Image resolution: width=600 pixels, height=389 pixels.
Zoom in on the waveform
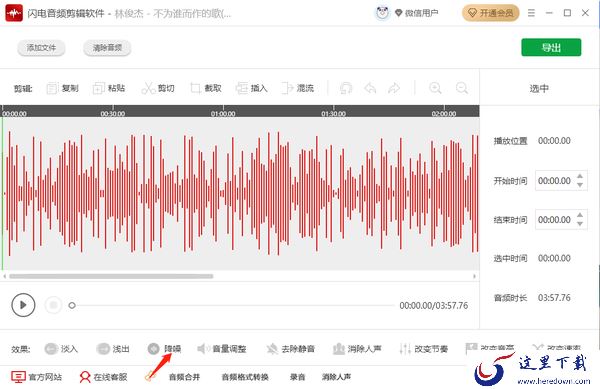[435, 88]
